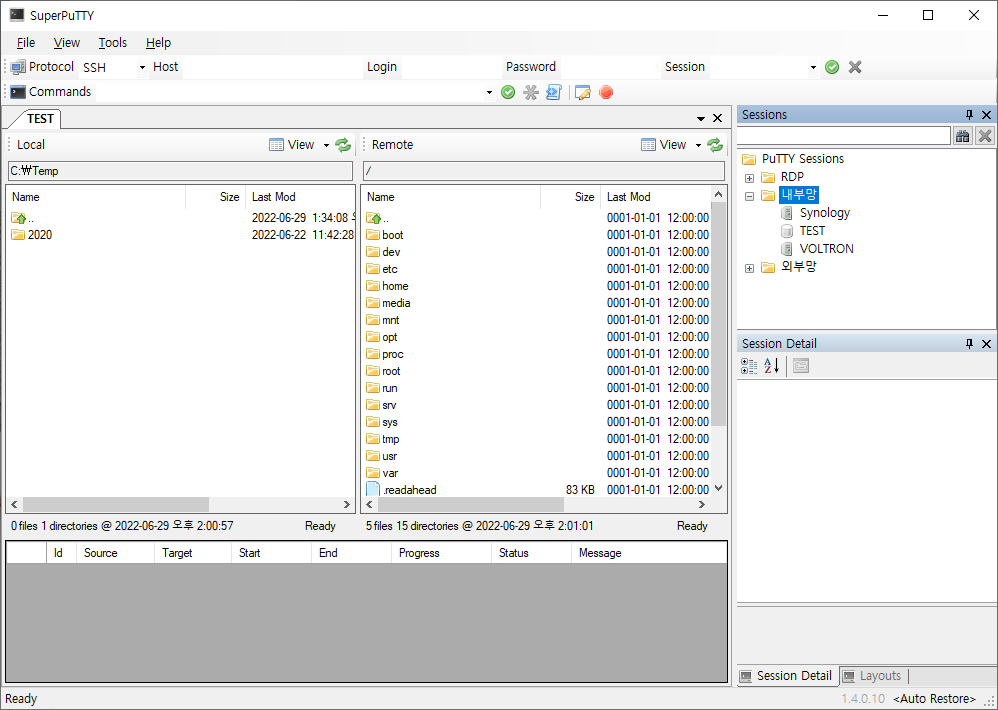Open the Tools menu
This screenshot has width=998, height=710.
click(x=113, y=43)
